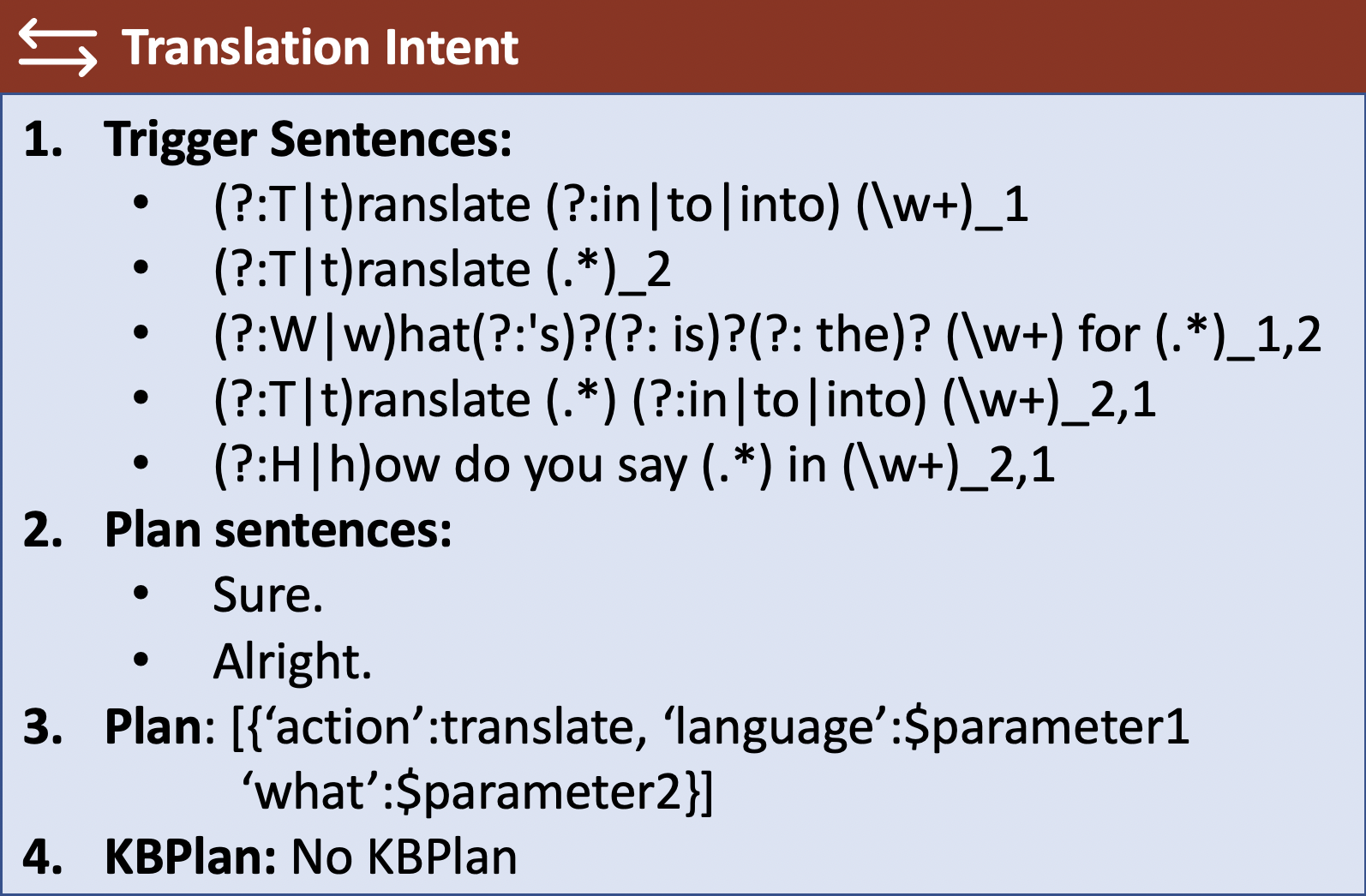This screenshot has width=1366, height=896.
Task: Click the Sure. plan sentence
Action: pyautogui.click(x=268, y=595)
